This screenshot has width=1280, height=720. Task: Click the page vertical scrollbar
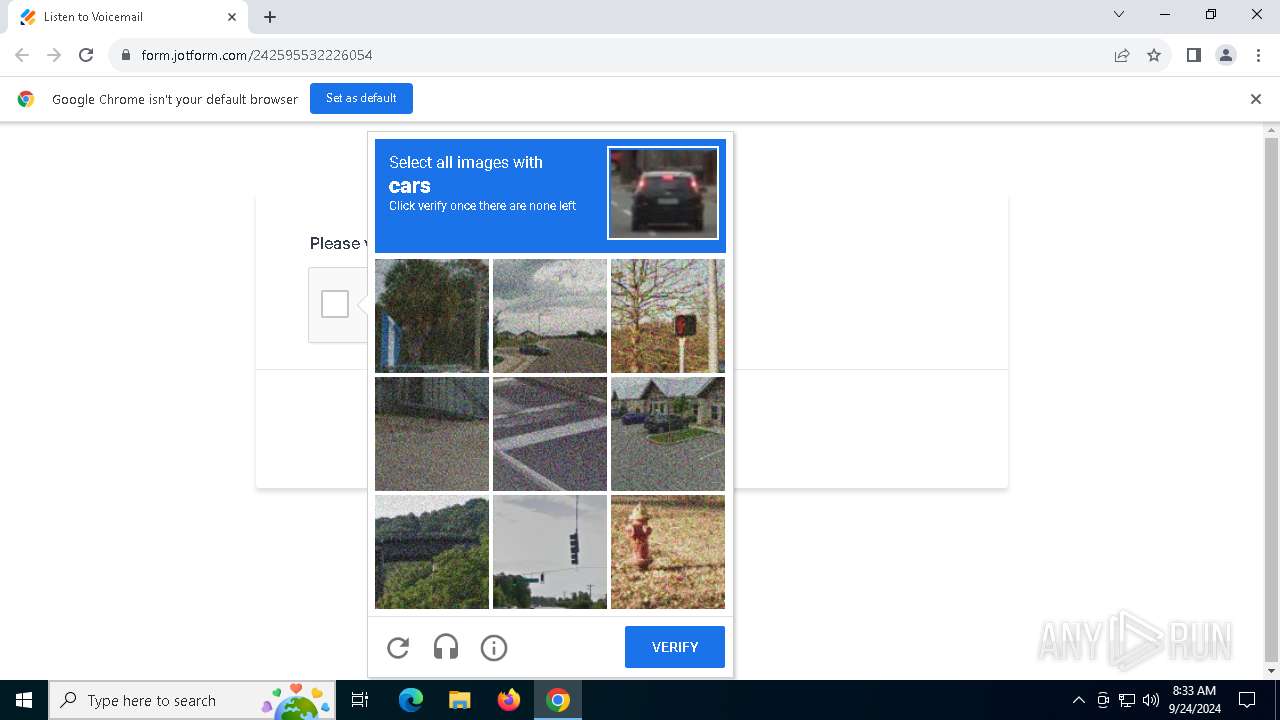tap(1272, 400)
